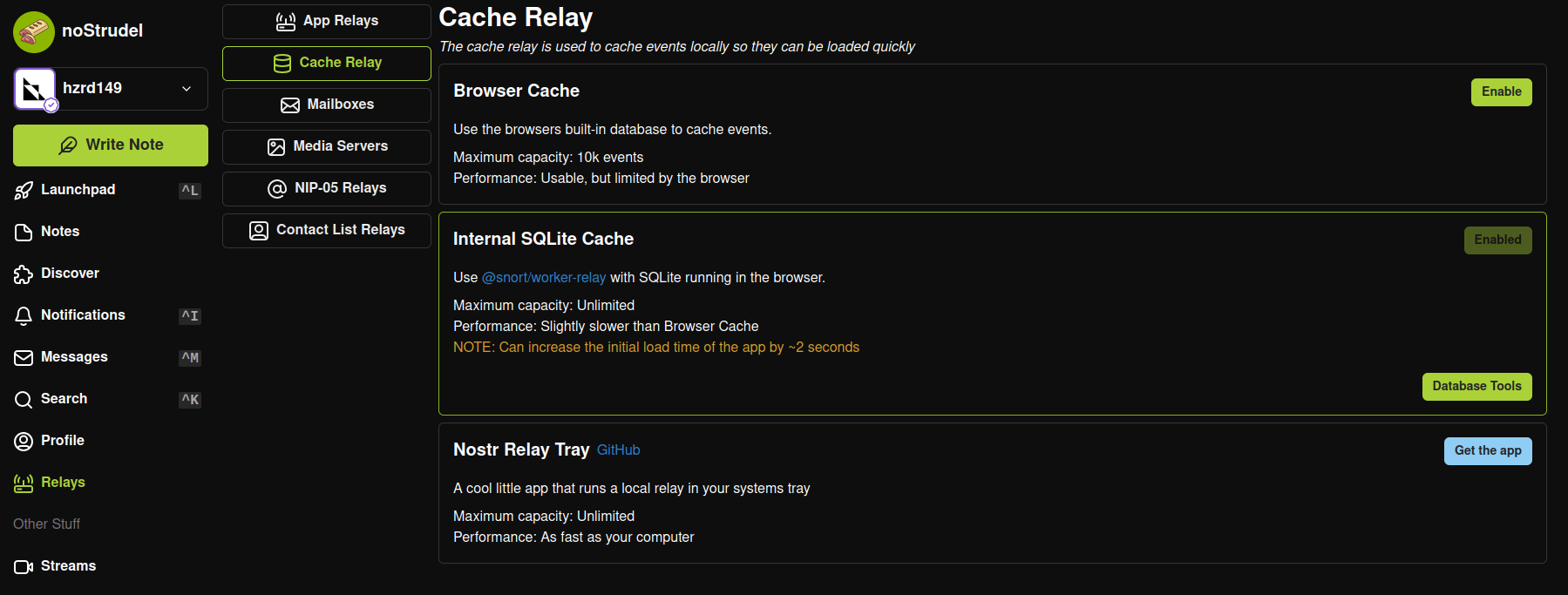Click the noStrudel logo icon

(x=34, y=32)
